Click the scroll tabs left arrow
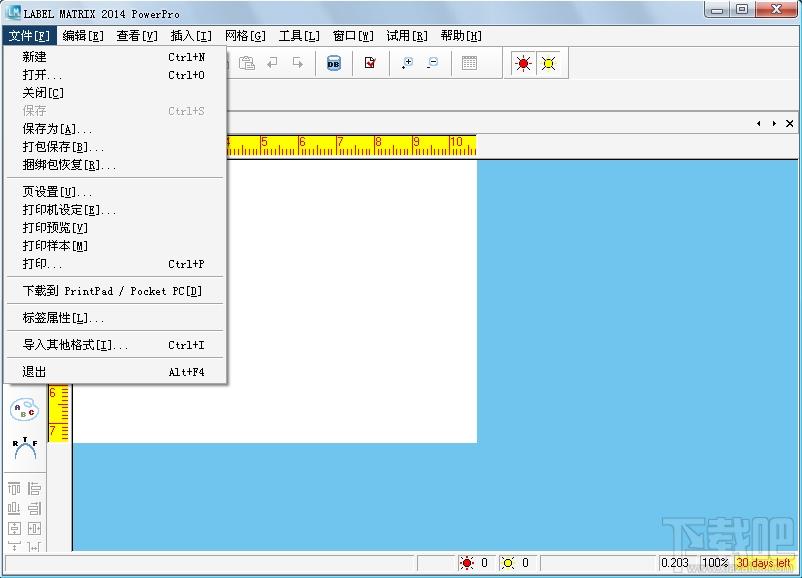Viewport: 802px width, 578px height. tap(759, 123)
